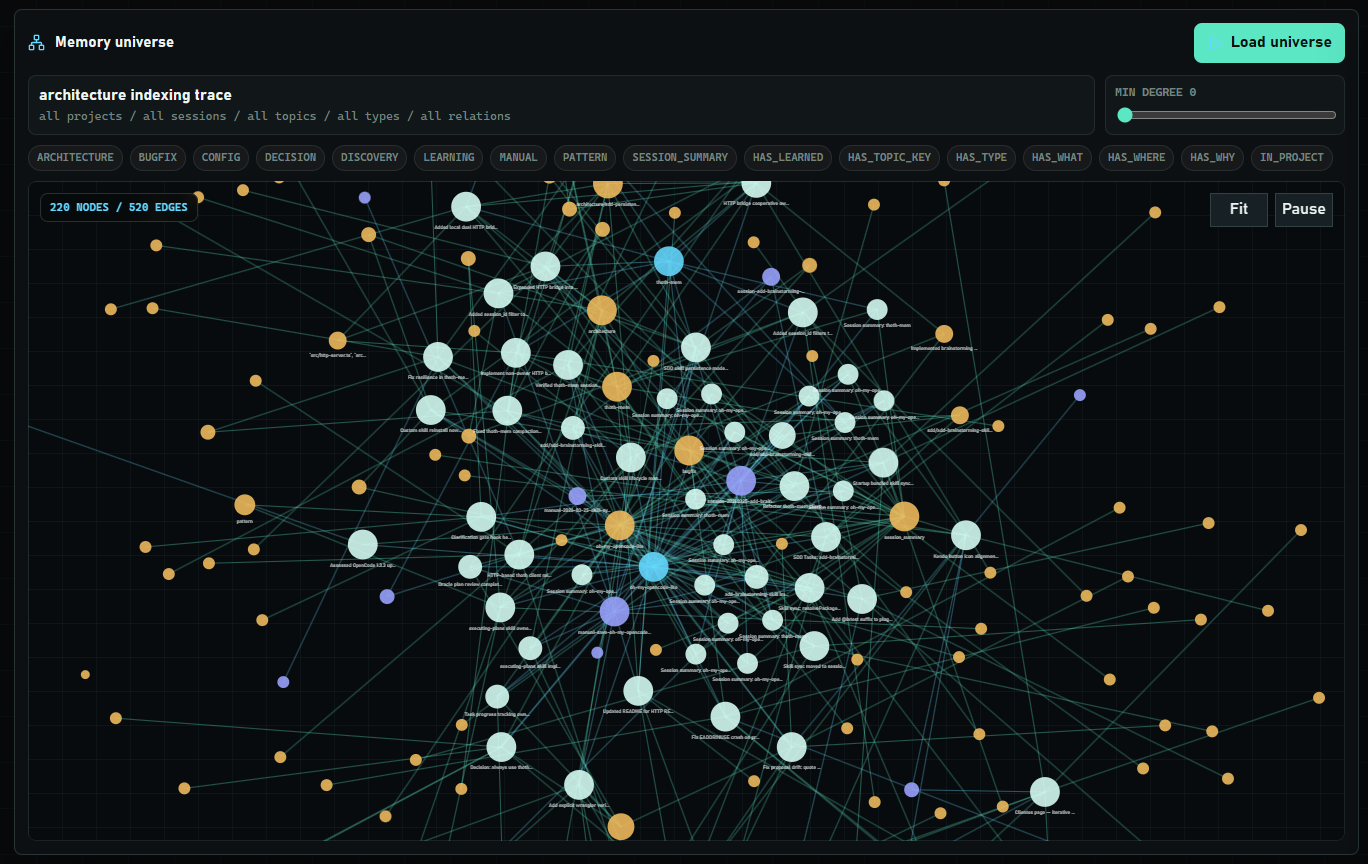Select the 'Kendo button icon alignmen...' node
The image size is (1368, 864).
(x=966, y=536)
